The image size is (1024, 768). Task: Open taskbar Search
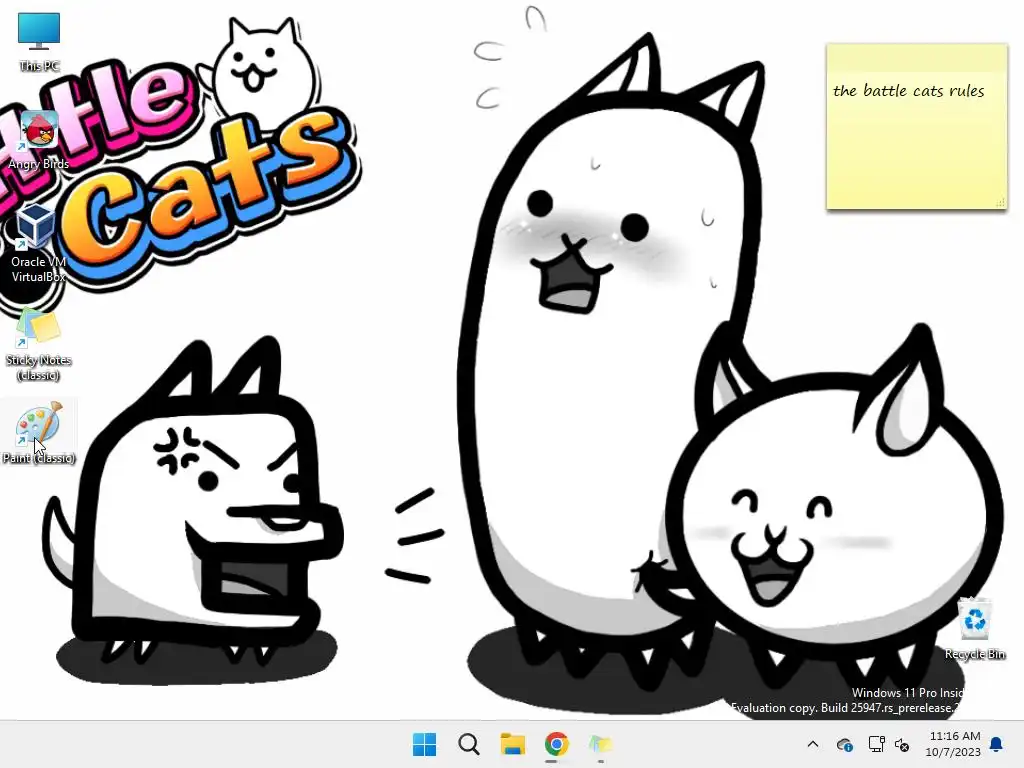469,744
